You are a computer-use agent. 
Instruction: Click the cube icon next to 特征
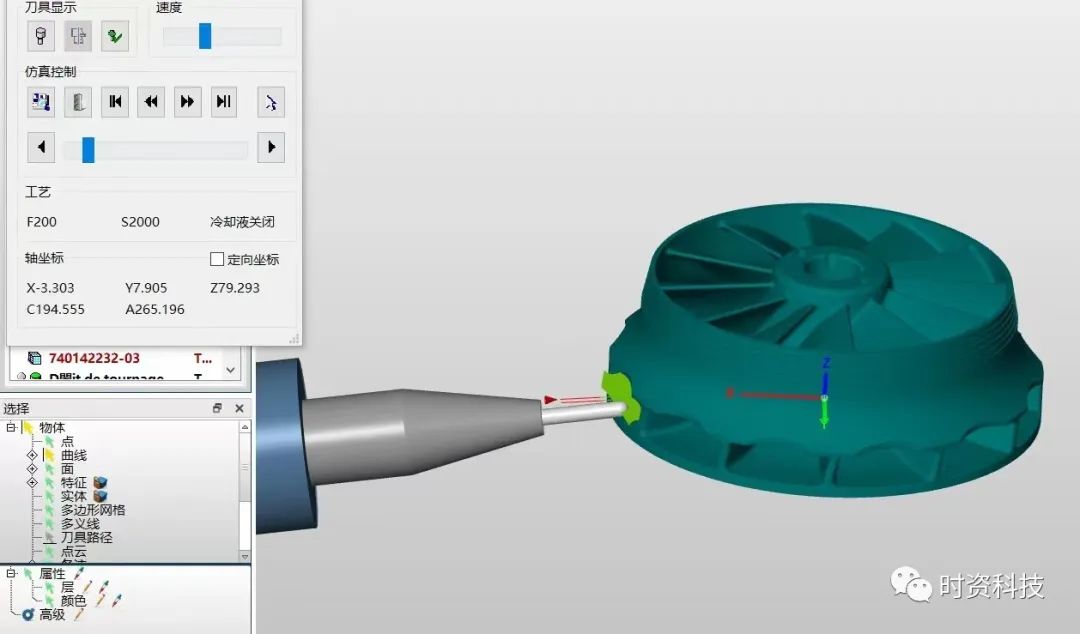pyautogui.click(x=101, y=482)
